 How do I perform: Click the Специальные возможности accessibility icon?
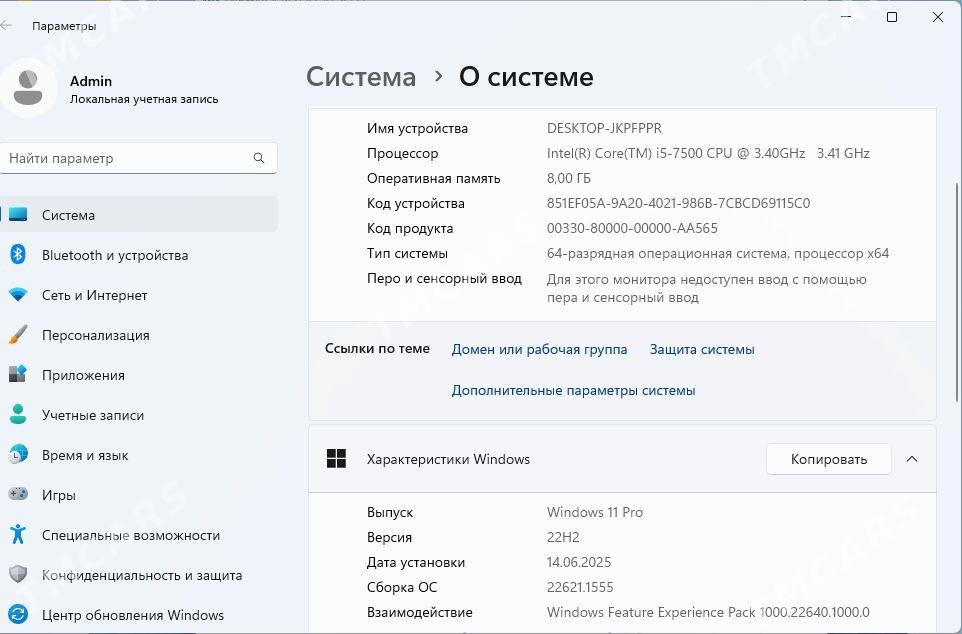point(18,535)
